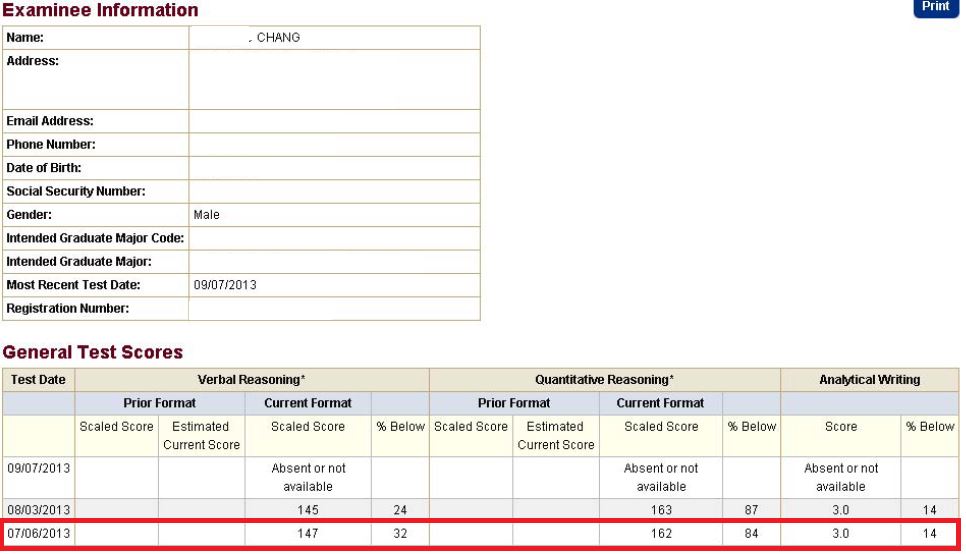
Task: Click quantitative 'Absent or not available' cell
Action: (661, 478)
